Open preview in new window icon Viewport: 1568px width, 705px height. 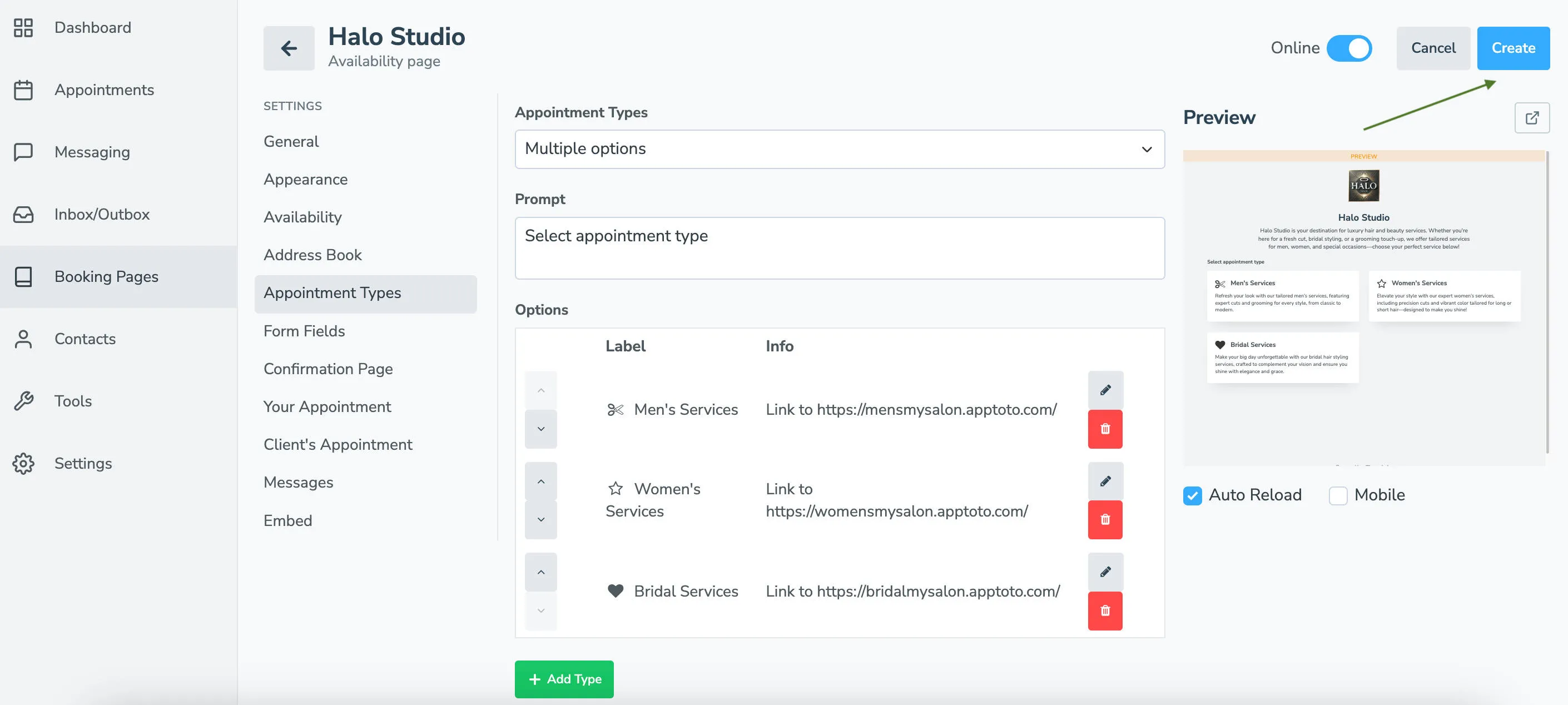(x=1533, y=117)
